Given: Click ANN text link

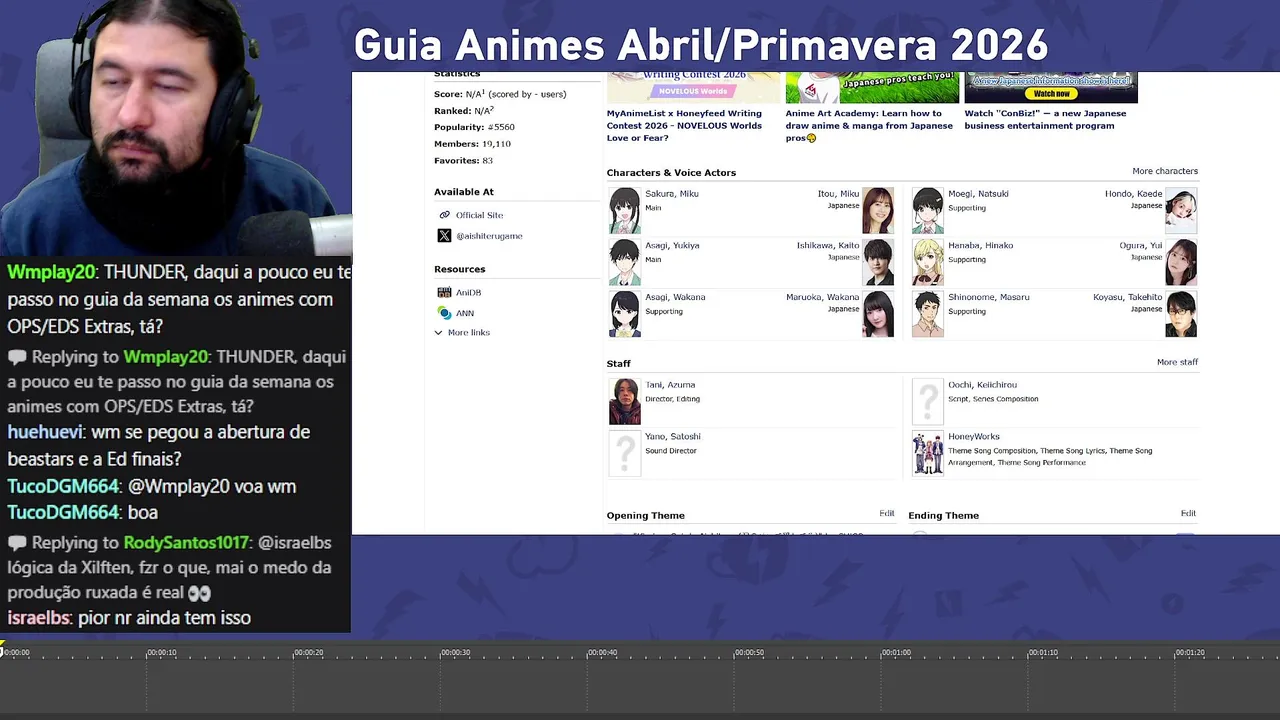Looking at the screenshot, I should tap(465, 313).
